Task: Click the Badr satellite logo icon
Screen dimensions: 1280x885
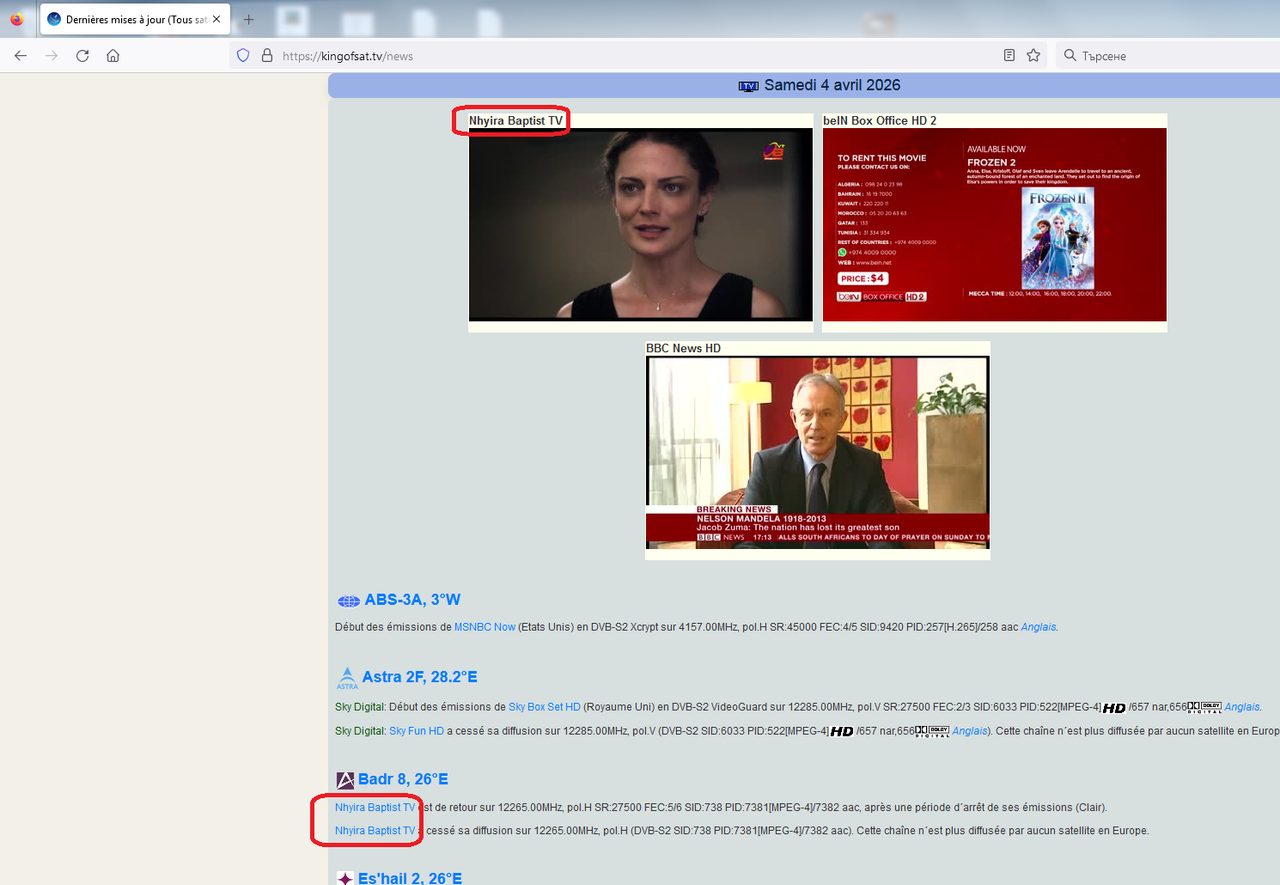Action: [345, 780]
